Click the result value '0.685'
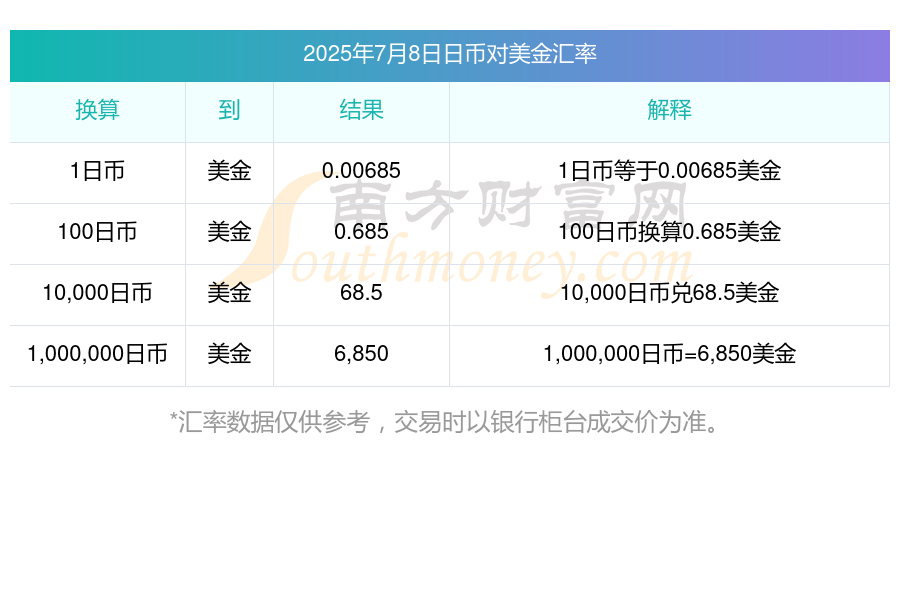Viewport: 900px width, 600px height. (361, 232)
